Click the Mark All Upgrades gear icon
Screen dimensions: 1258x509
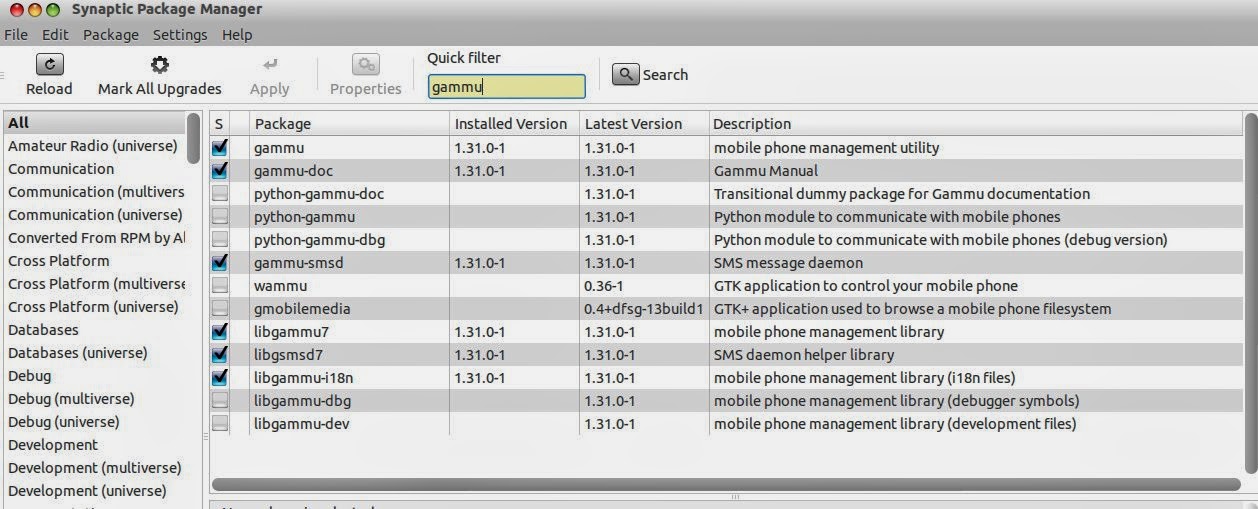160,64
